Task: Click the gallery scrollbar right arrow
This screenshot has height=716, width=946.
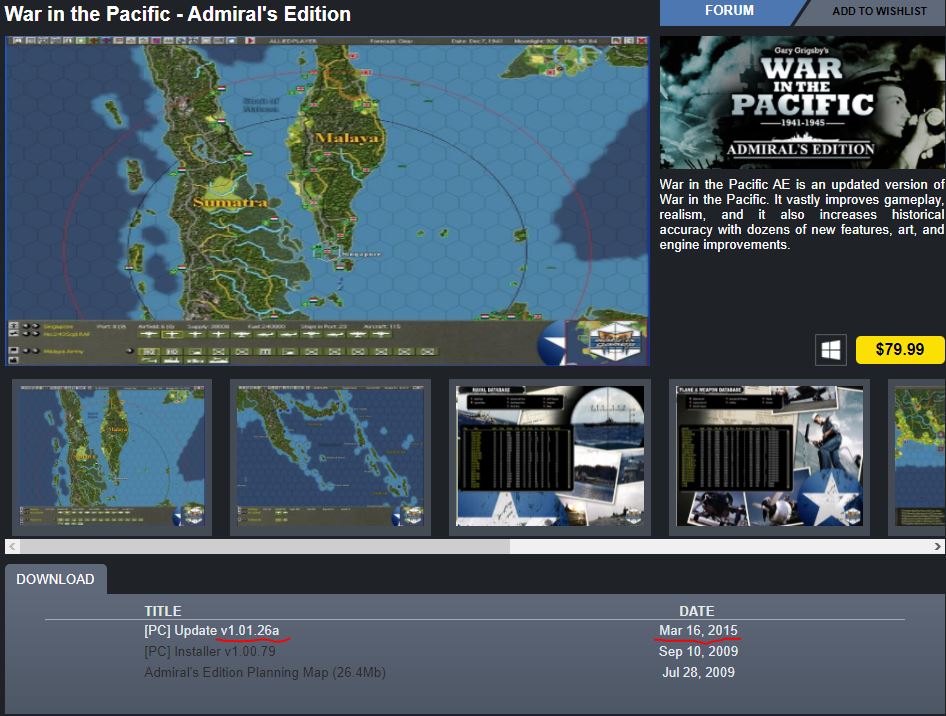Action: (x=937, y=547)
